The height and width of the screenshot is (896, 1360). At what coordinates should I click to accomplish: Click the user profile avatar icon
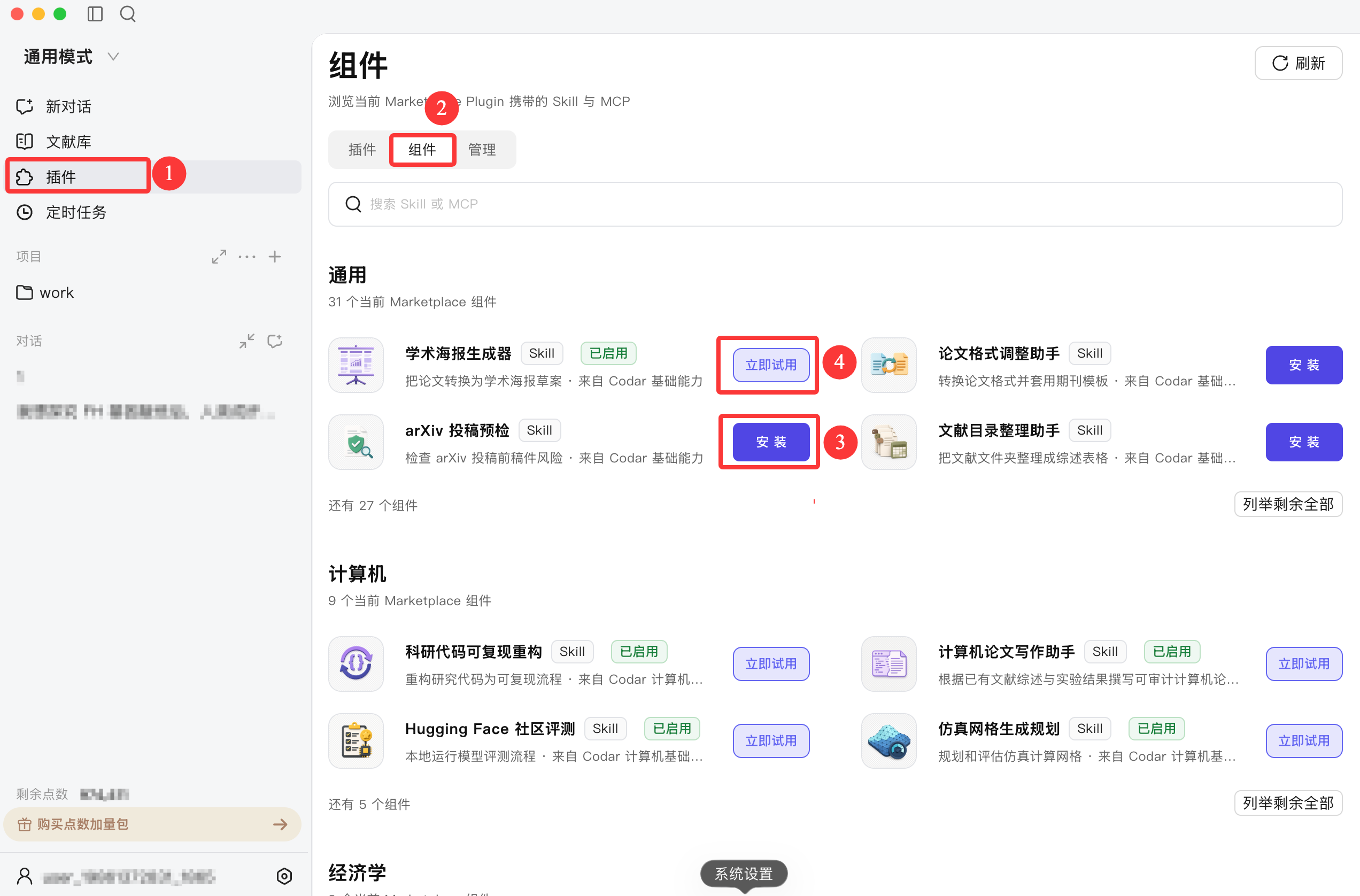(25, 876)
